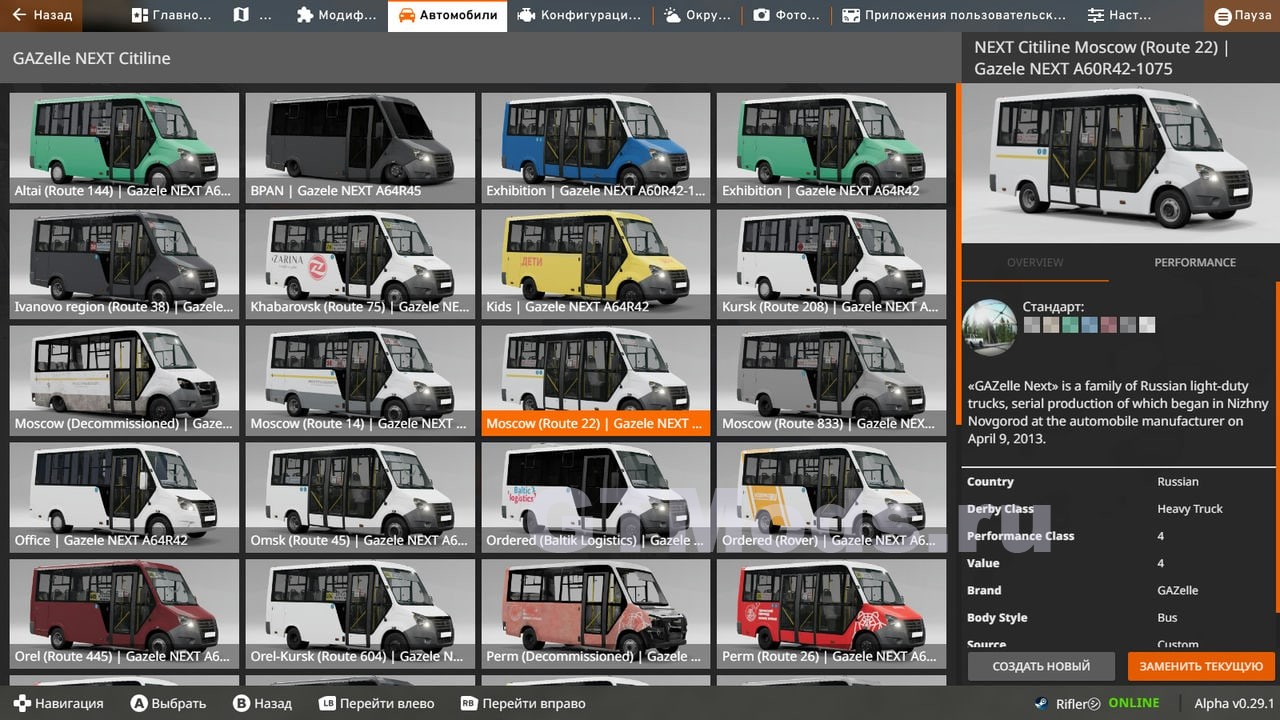Viewport: 1280px width, 720px height.
Task: Click the LB Перейти влево hint
Action: (x=378, y=703)
